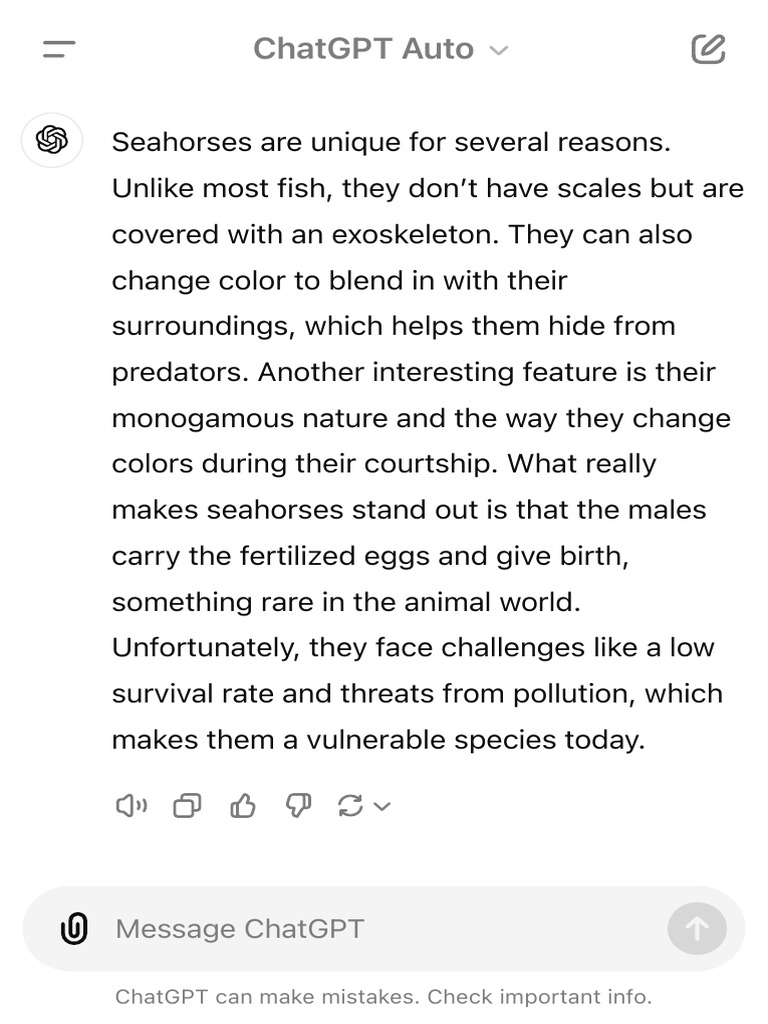Image resolution: width=768 pixels, height=1024 pixels.
Task: Click the ChatGPT logo avatar beside the response
Action: (52, 140)
